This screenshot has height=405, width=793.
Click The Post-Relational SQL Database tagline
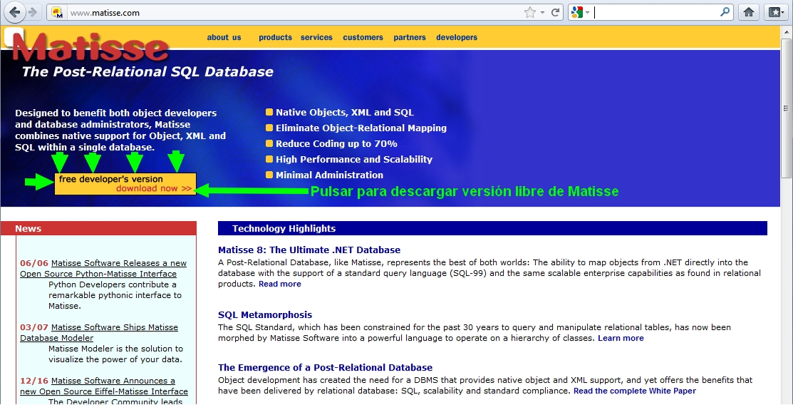tap(147, 72)
